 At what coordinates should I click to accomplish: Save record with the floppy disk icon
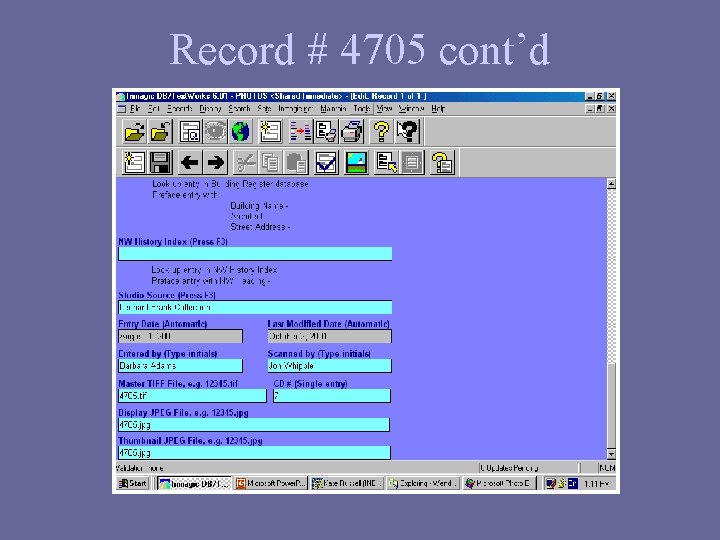[160, 163]
